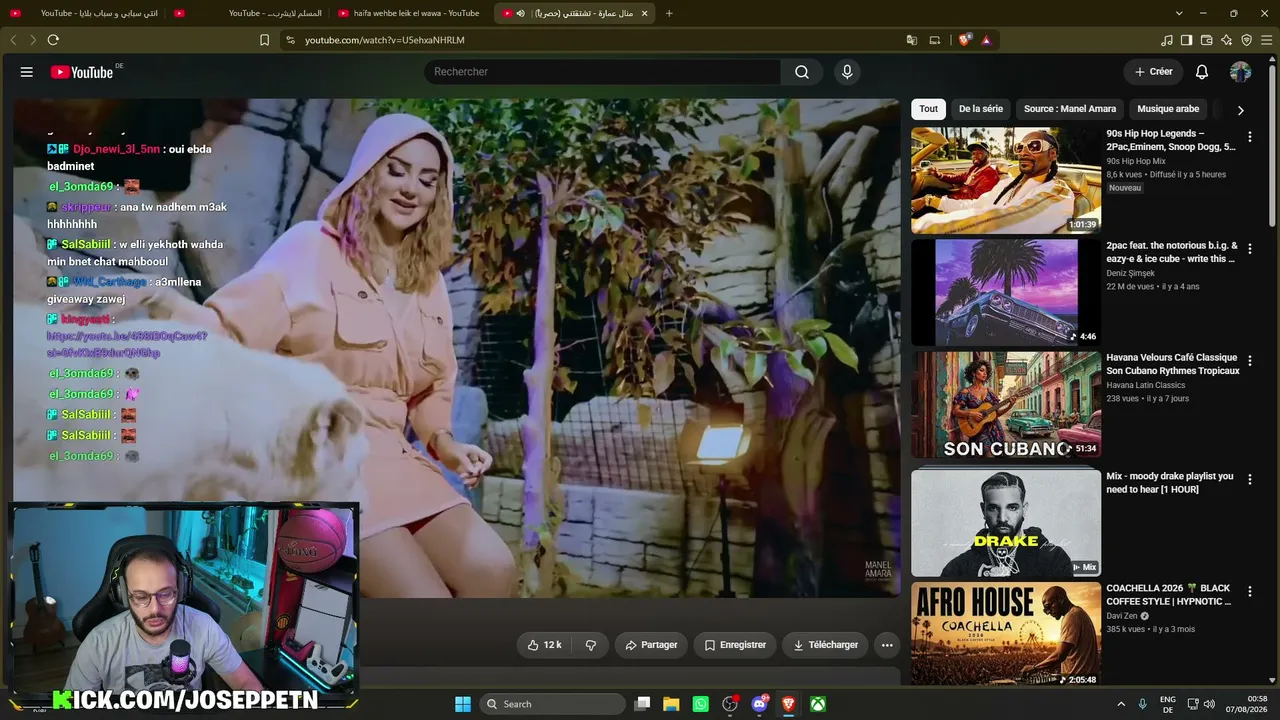Go back to the previous page

13,40
